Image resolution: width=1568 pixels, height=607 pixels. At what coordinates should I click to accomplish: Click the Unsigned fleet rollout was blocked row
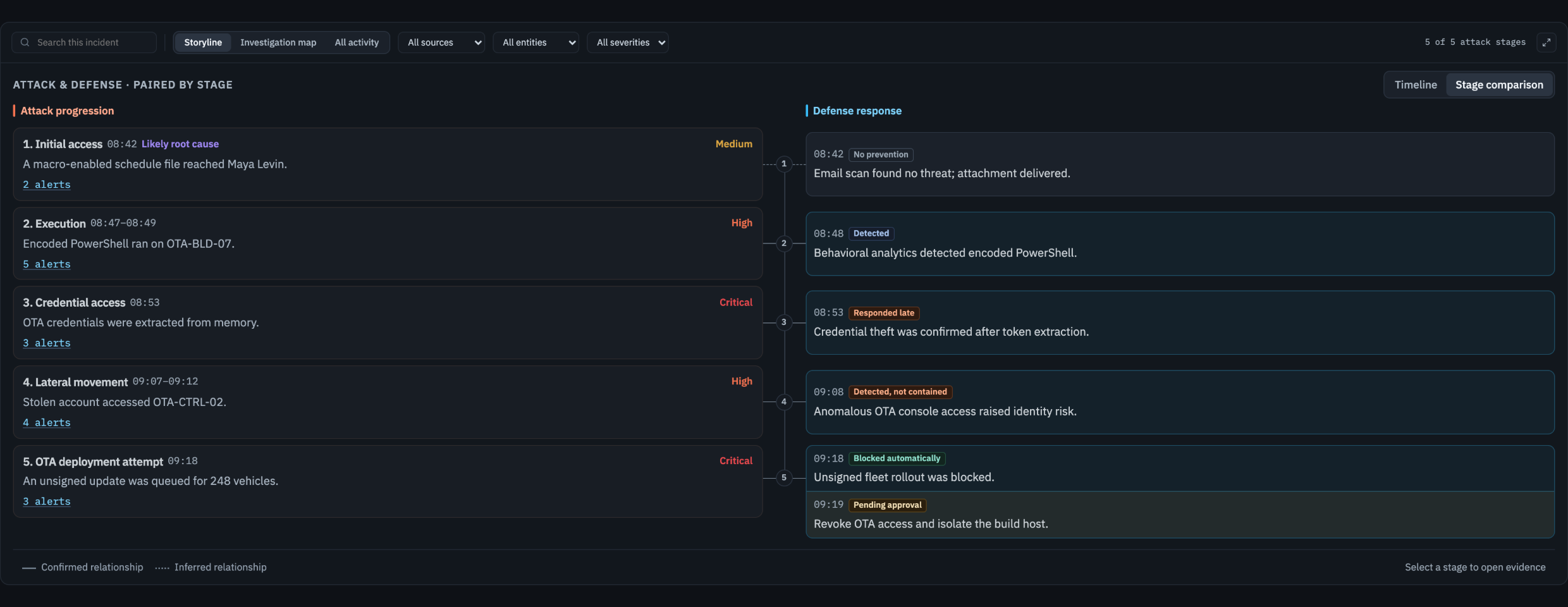pyautogui.click(x=1180, y=469)
